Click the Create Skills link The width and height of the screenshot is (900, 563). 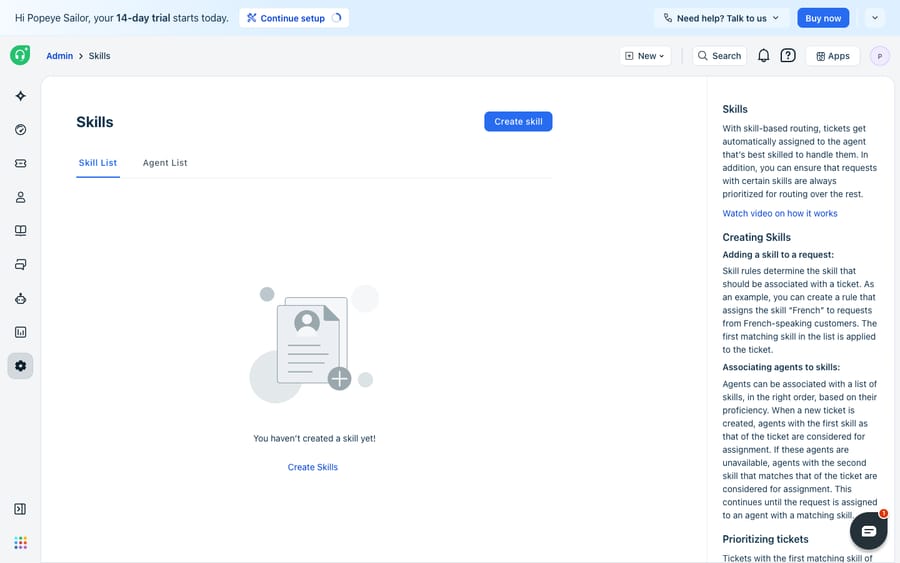[x=313, y=467]
